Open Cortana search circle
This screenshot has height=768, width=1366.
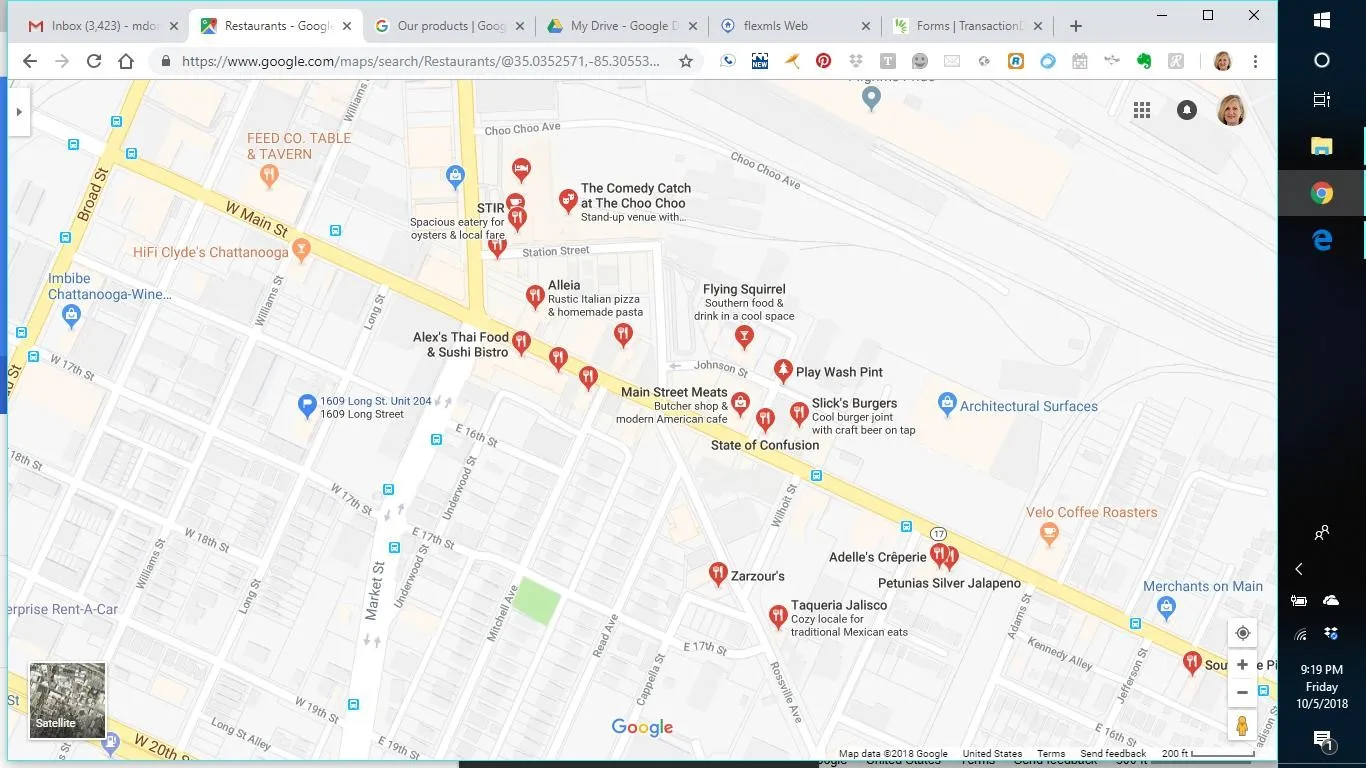click(x=1322, y=60)
